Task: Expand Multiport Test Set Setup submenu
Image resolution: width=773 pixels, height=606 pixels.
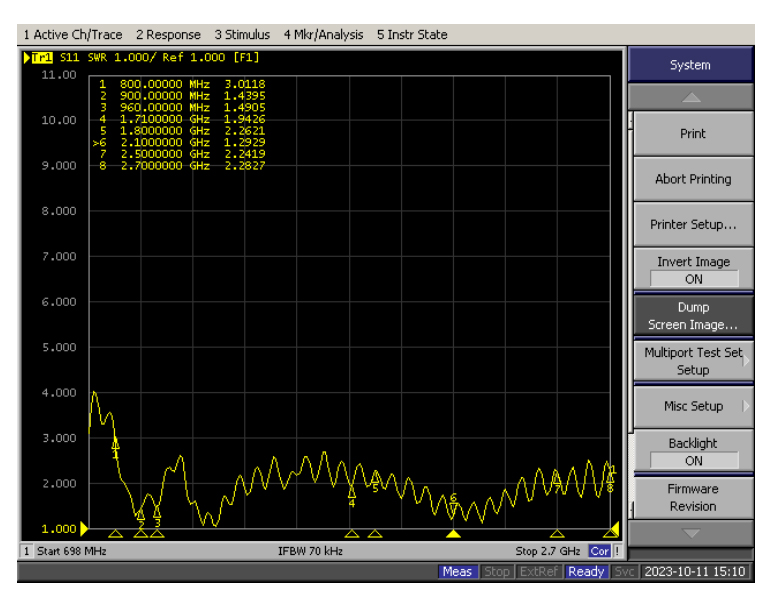Action: point(692,361)
